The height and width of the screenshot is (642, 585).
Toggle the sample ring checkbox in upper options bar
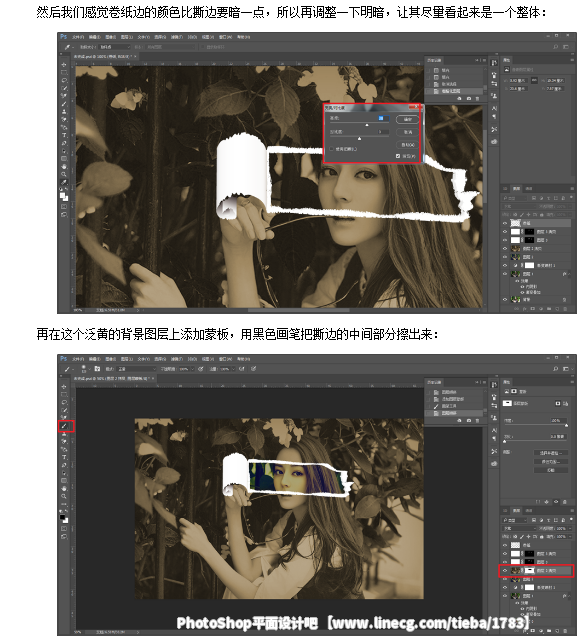pos(202,47)
